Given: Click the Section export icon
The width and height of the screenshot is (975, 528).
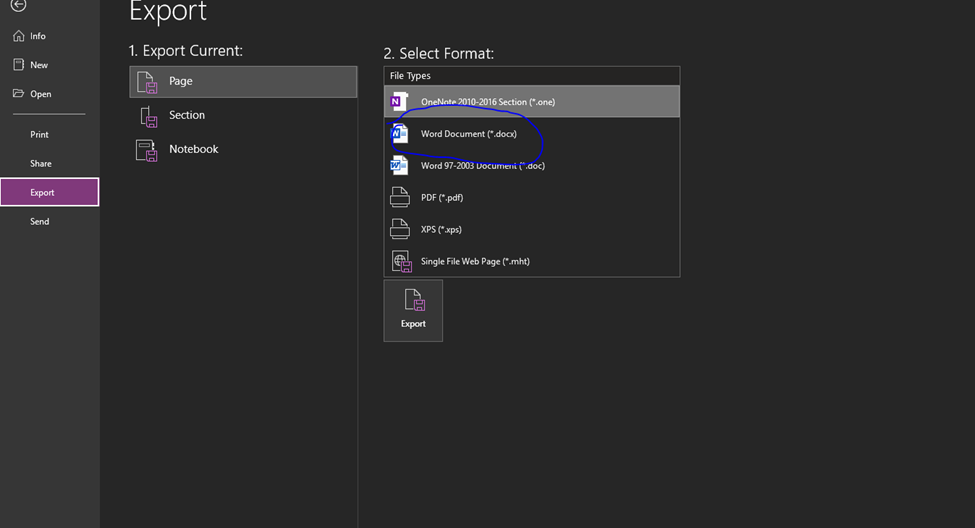Looking at the screenshot, I should [149, 116].
